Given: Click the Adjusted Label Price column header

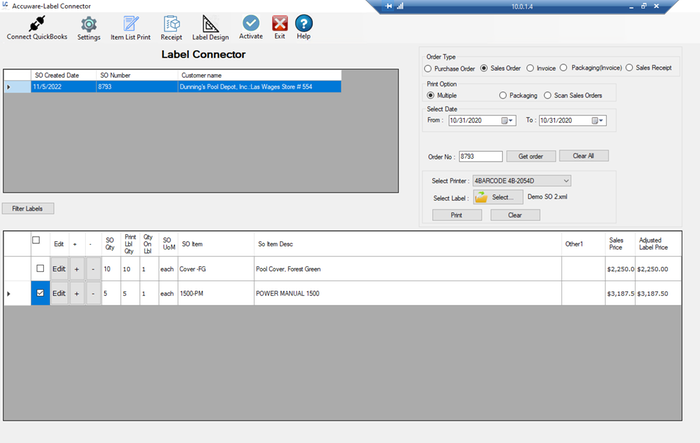Looking at the screenshot, I should (x=658, y=244).
